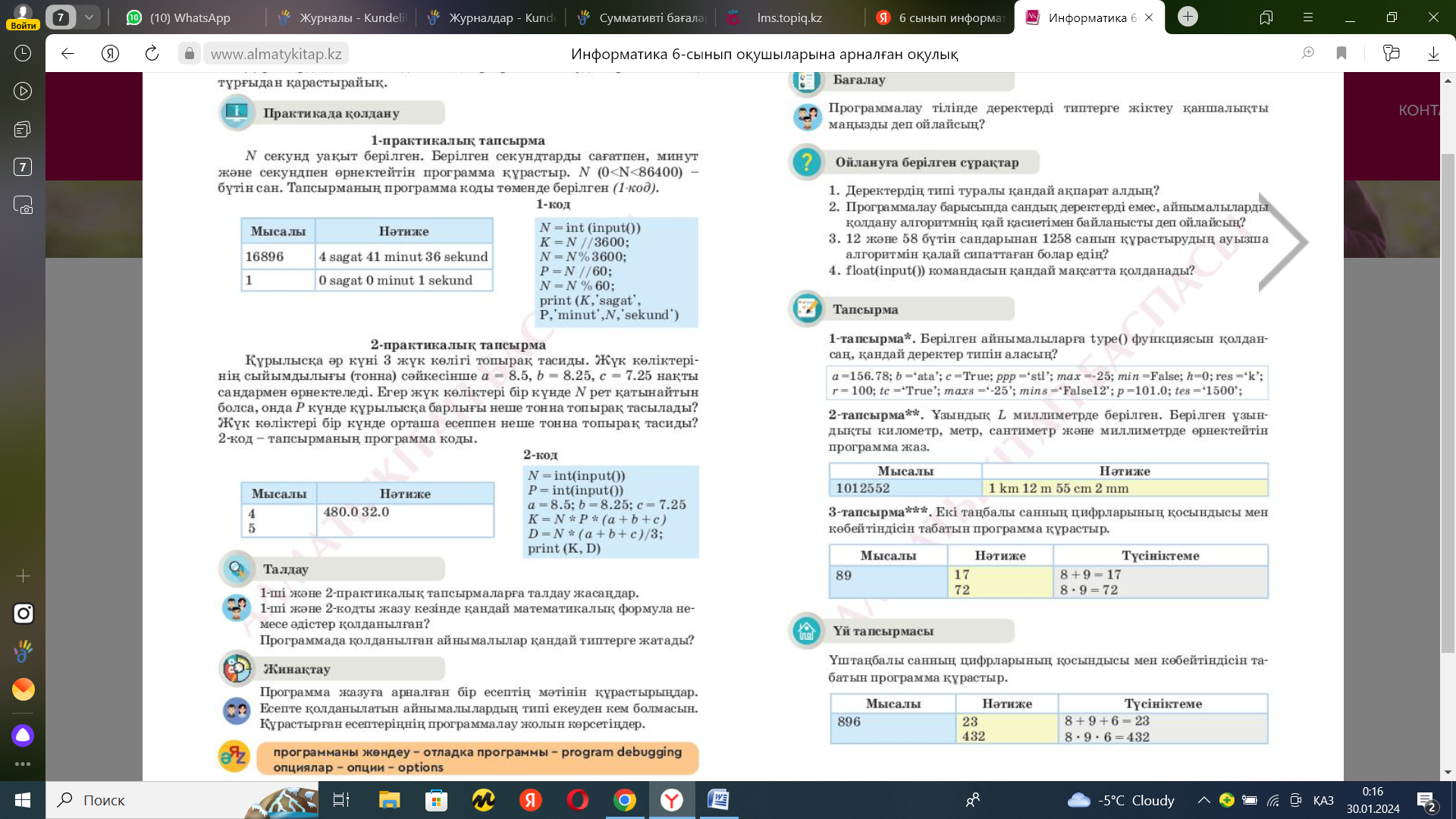
Task: Open Alice assistant purple icon in sidebar
Action: coord(23,735)
